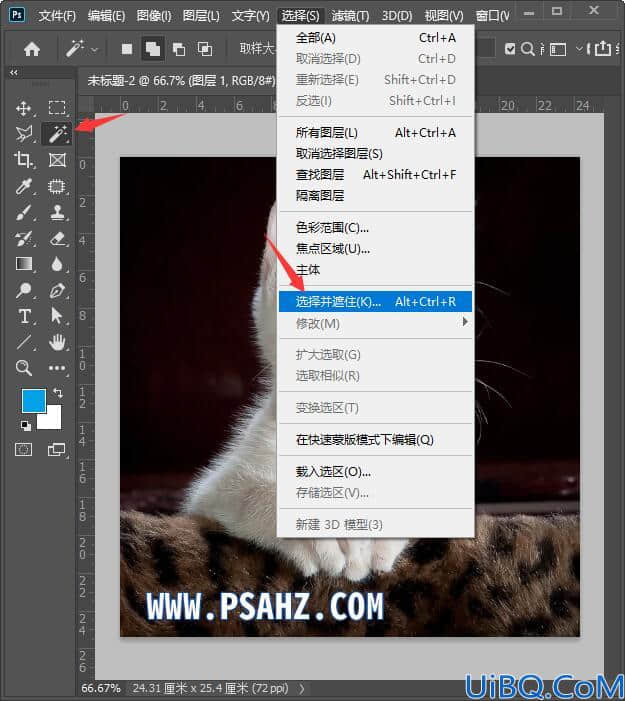Image resolution: width=625 pixels, height=701 pixels.
Task: Select the Magic Wand tool in toolbox
Action: pos(57,133)
